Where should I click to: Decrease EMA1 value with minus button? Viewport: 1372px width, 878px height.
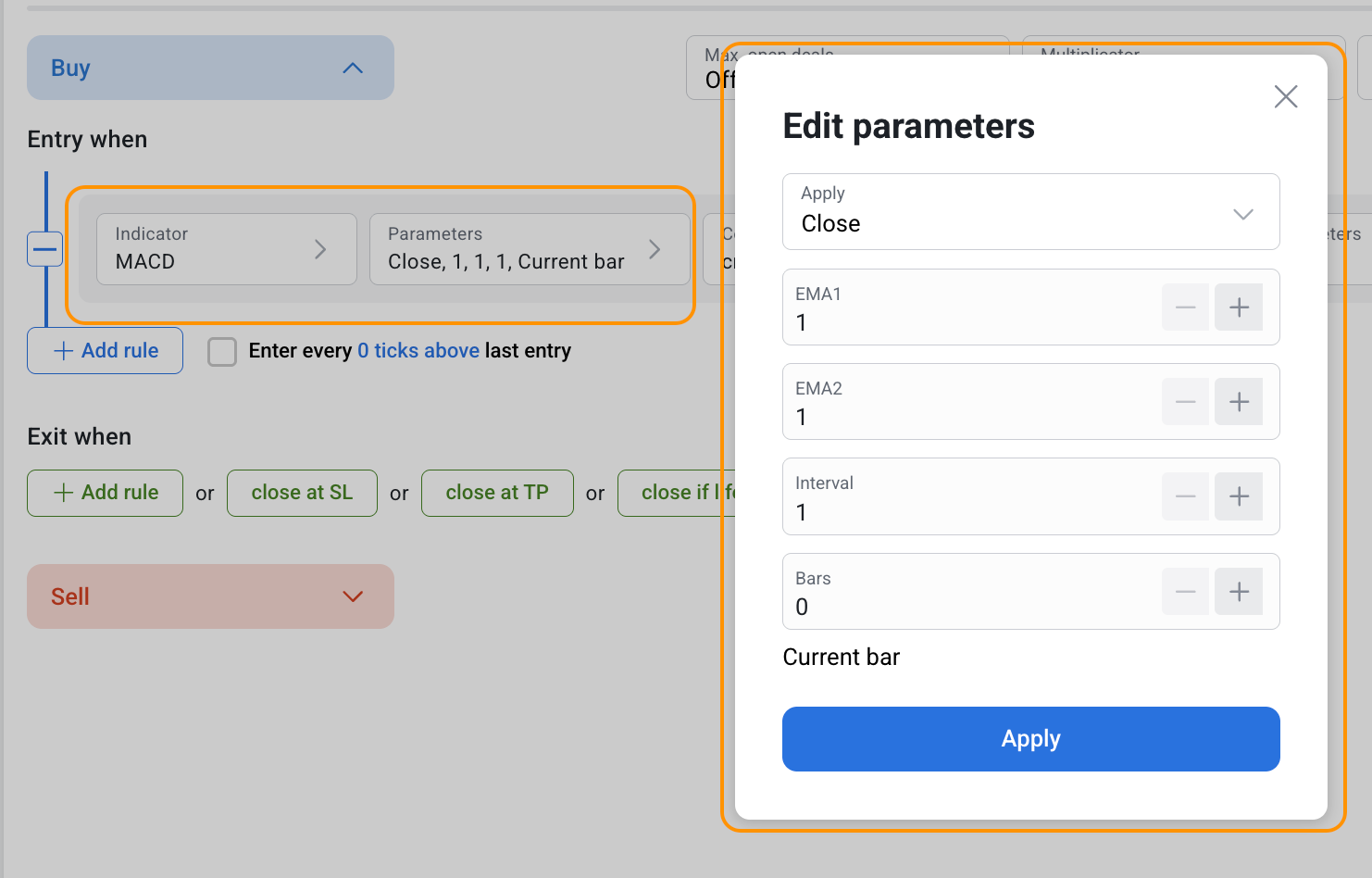tap(1185, 307)
